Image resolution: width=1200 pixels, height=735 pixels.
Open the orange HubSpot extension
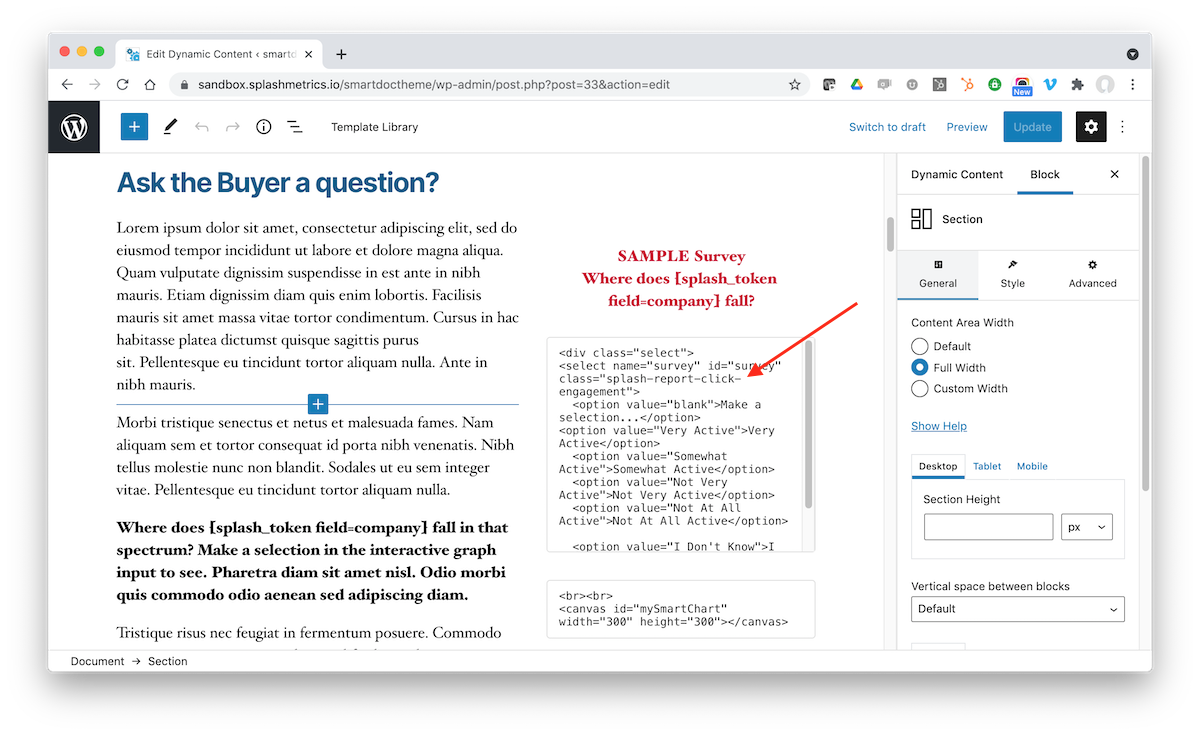point(967,85)
